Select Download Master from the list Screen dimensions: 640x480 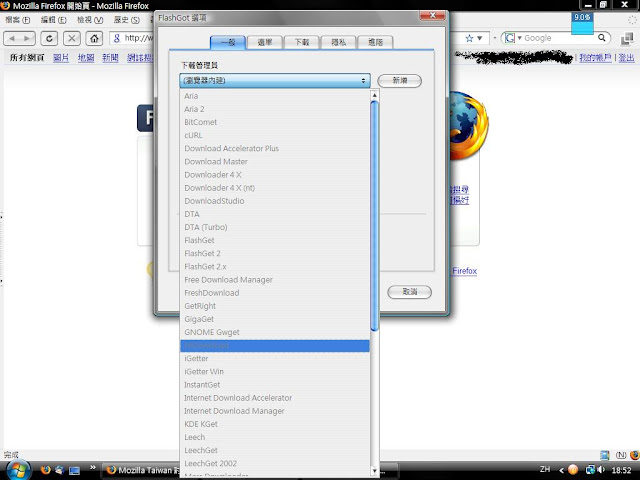275,162
